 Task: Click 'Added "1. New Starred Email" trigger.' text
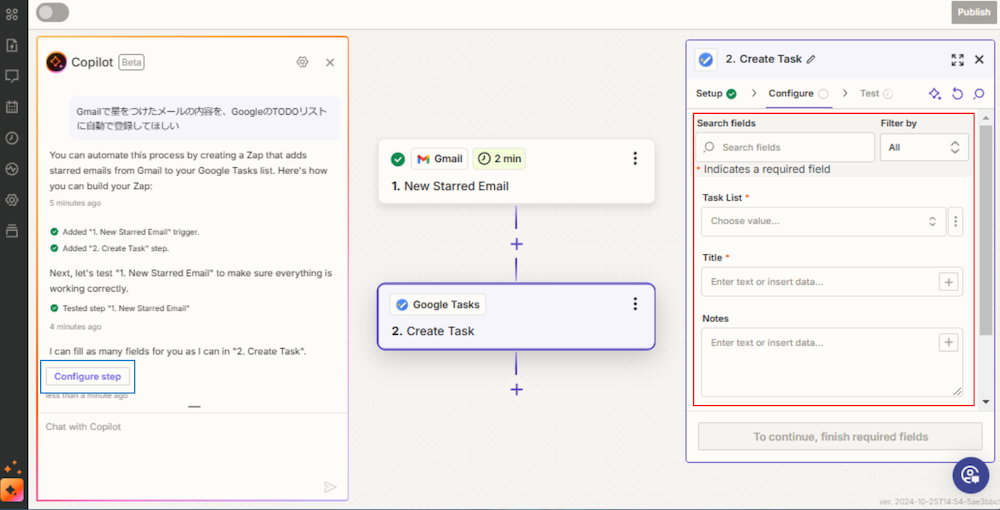pos(131,232)
